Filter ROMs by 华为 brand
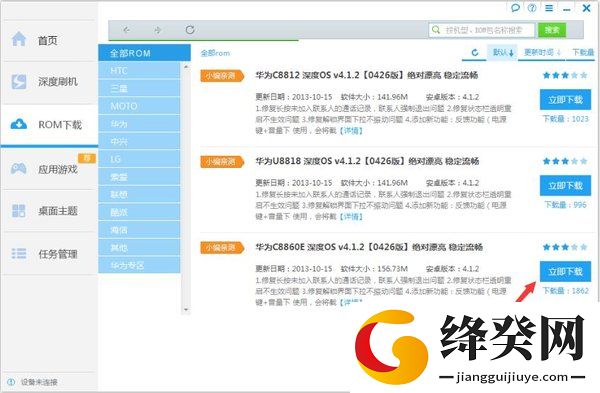 tap(139, 124)
